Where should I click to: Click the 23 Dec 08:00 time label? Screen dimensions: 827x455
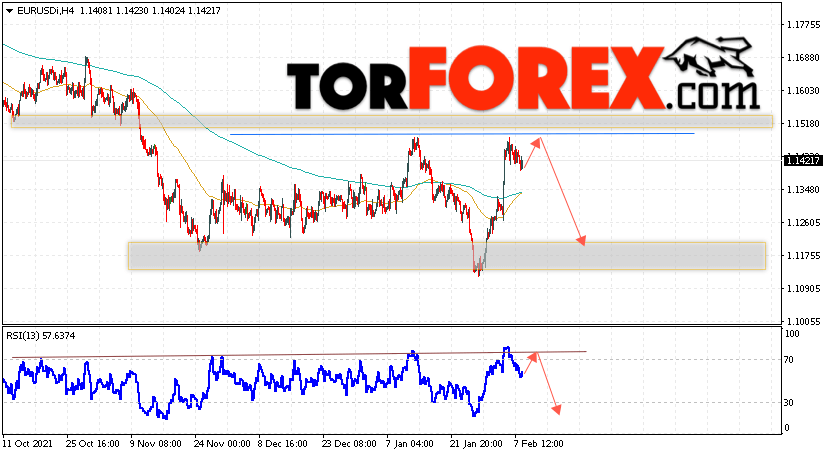point(349,443)
